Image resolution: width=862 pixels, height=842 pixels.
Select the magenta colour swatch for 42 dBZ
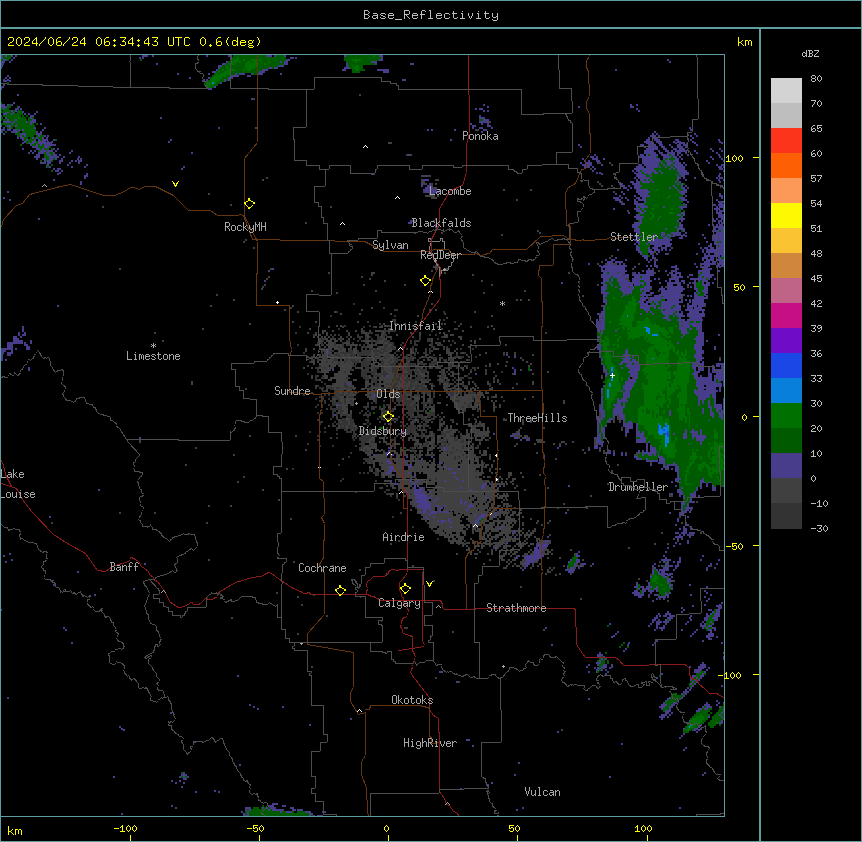786,315
